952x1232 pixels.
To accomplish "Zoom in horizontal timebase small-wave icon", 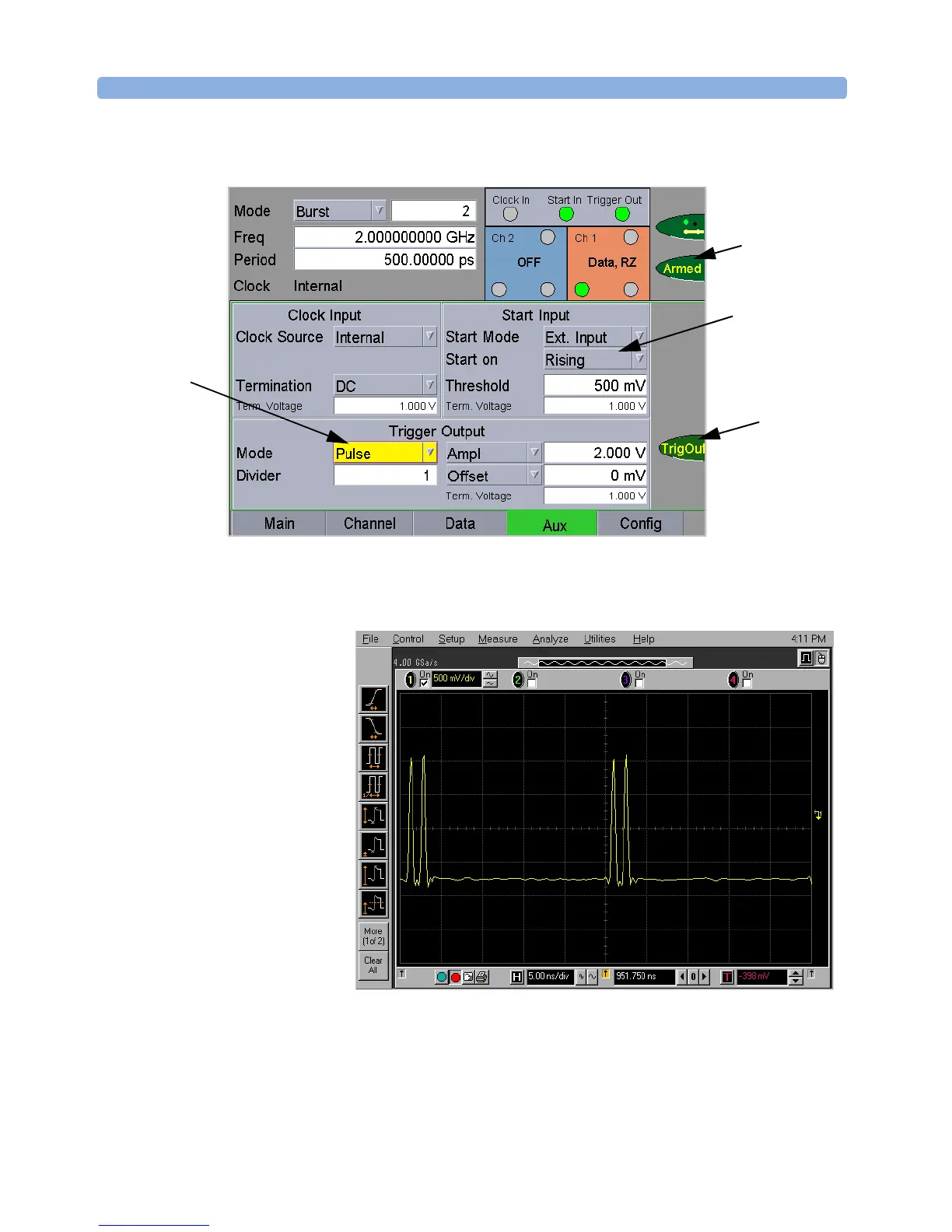I will coord(580,977).
